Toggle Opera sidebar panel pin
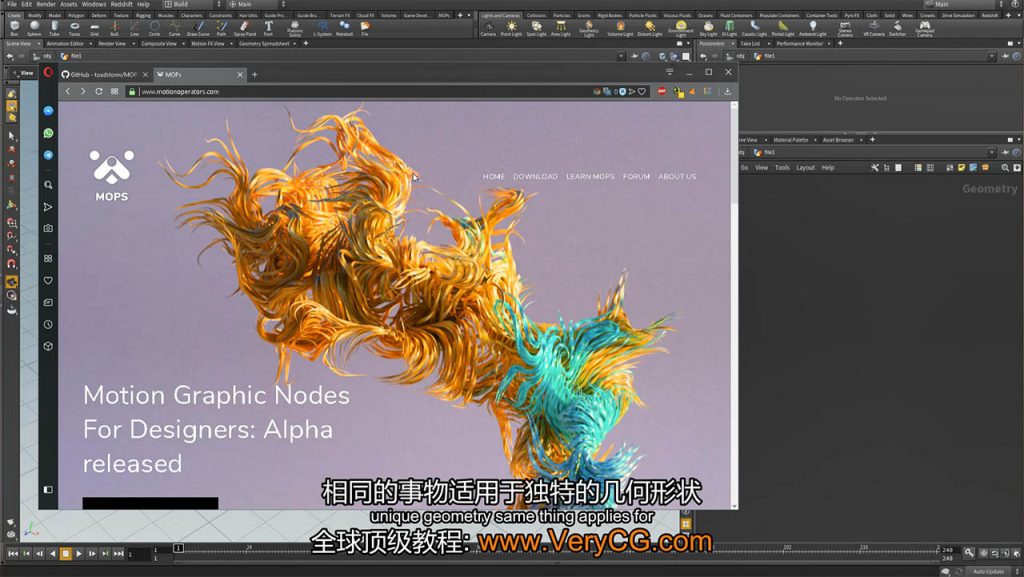This screenshot has height=577, width=1024. pos(48,490)
